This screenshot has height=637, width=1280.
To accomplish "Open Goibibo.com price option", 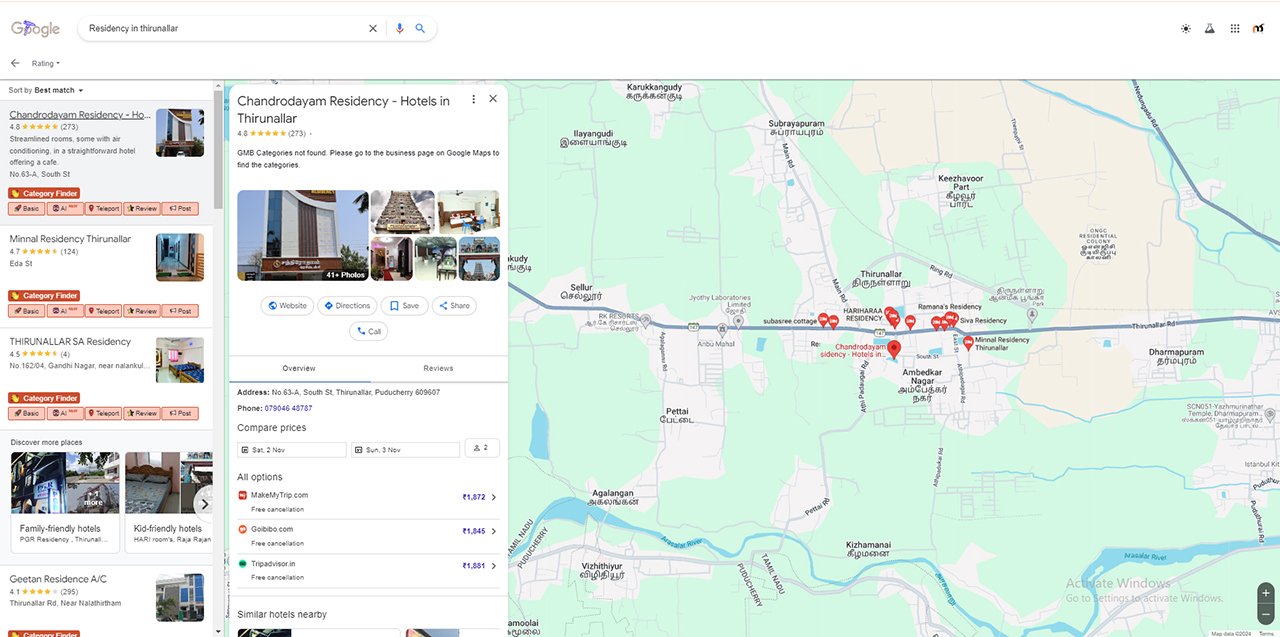I will click(x=368, y=536).
